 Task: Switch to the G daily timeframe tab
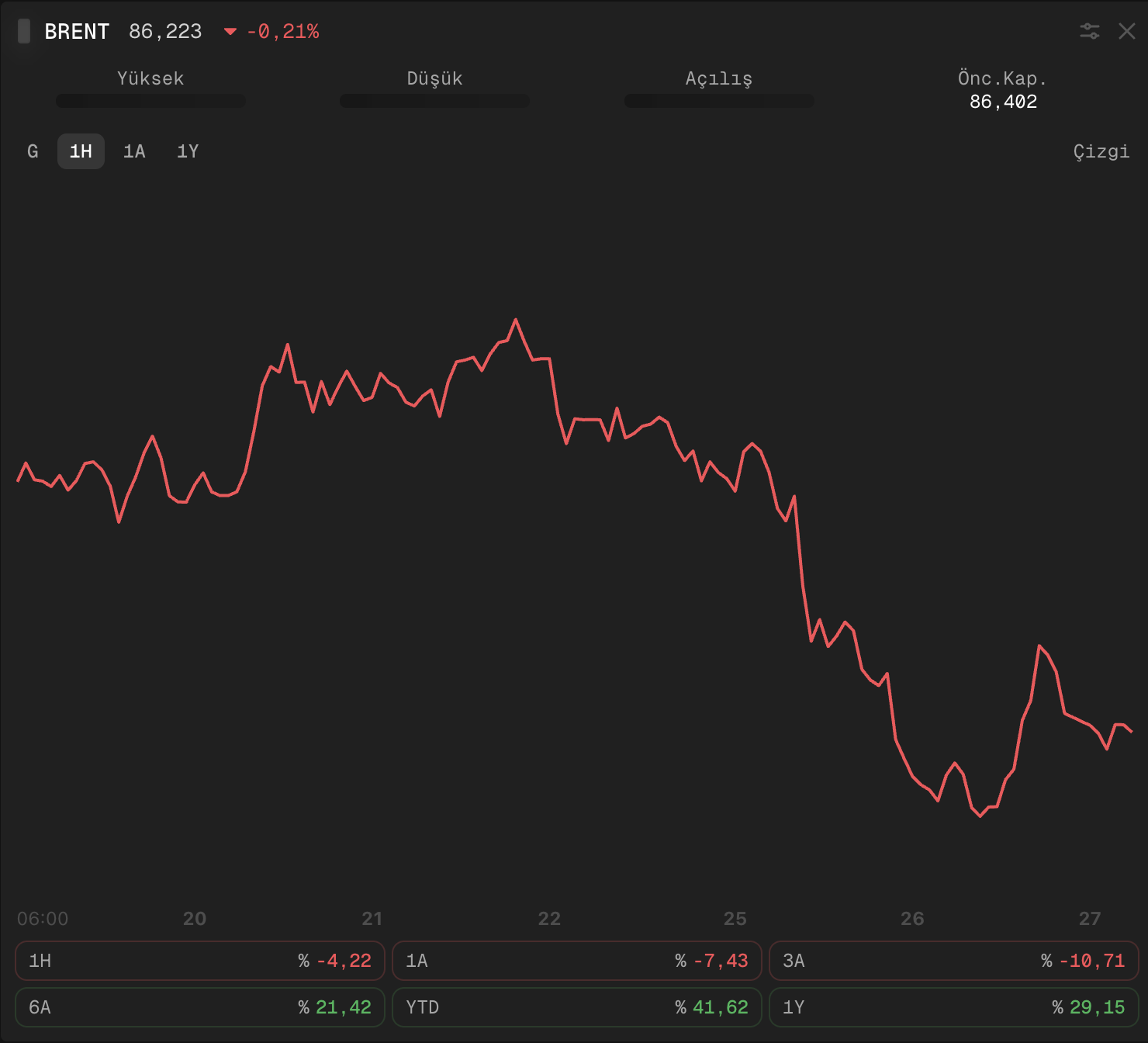coord(33,151)
